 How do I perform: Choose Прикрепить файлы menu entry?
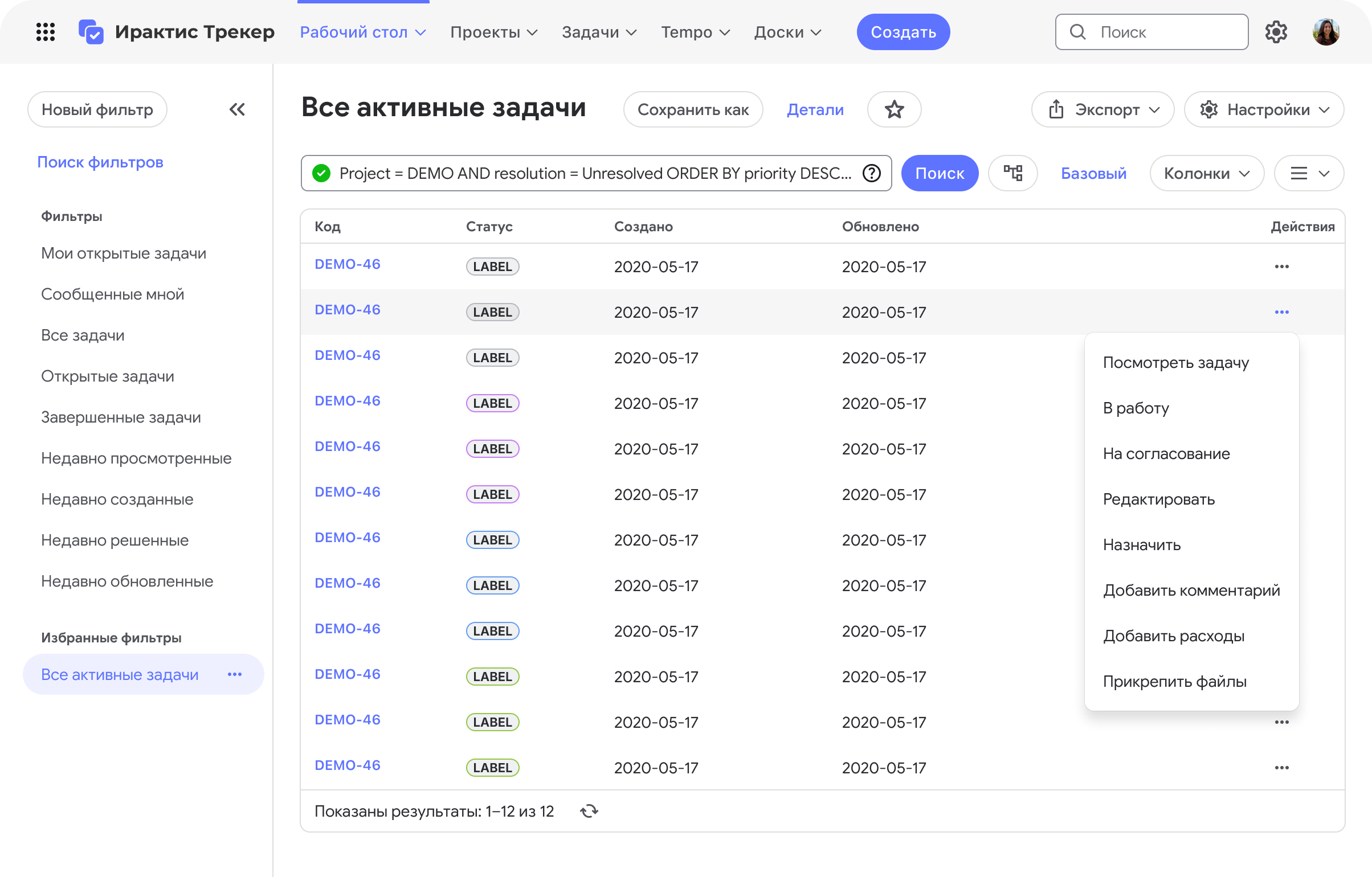[x=1192, y=681]
